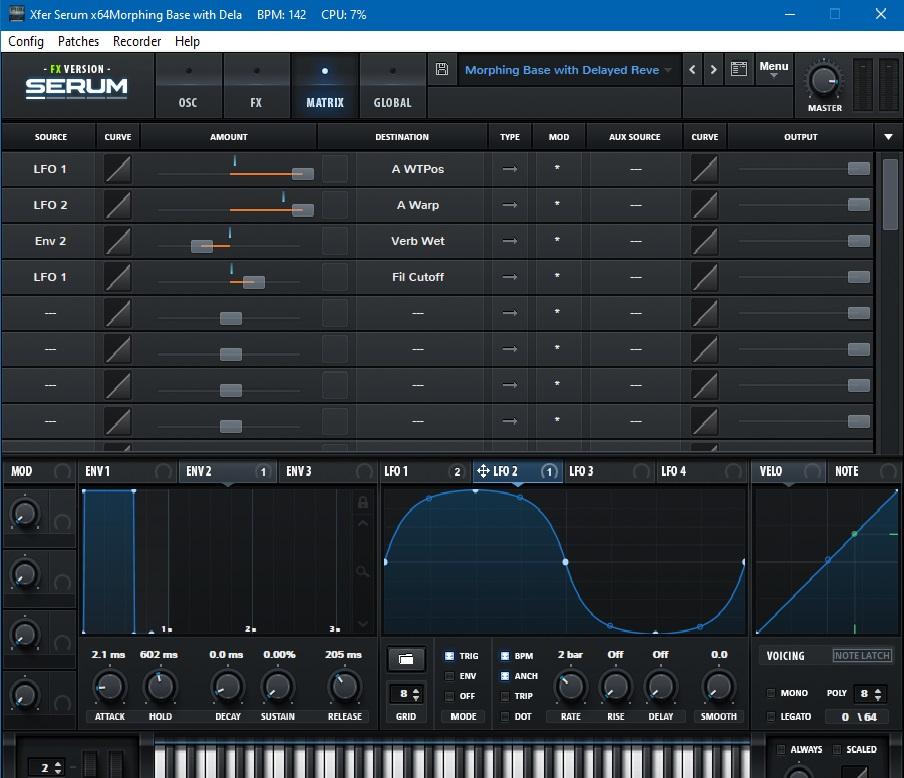Open the Config menu
904x778 pixels.
[26, 42]
